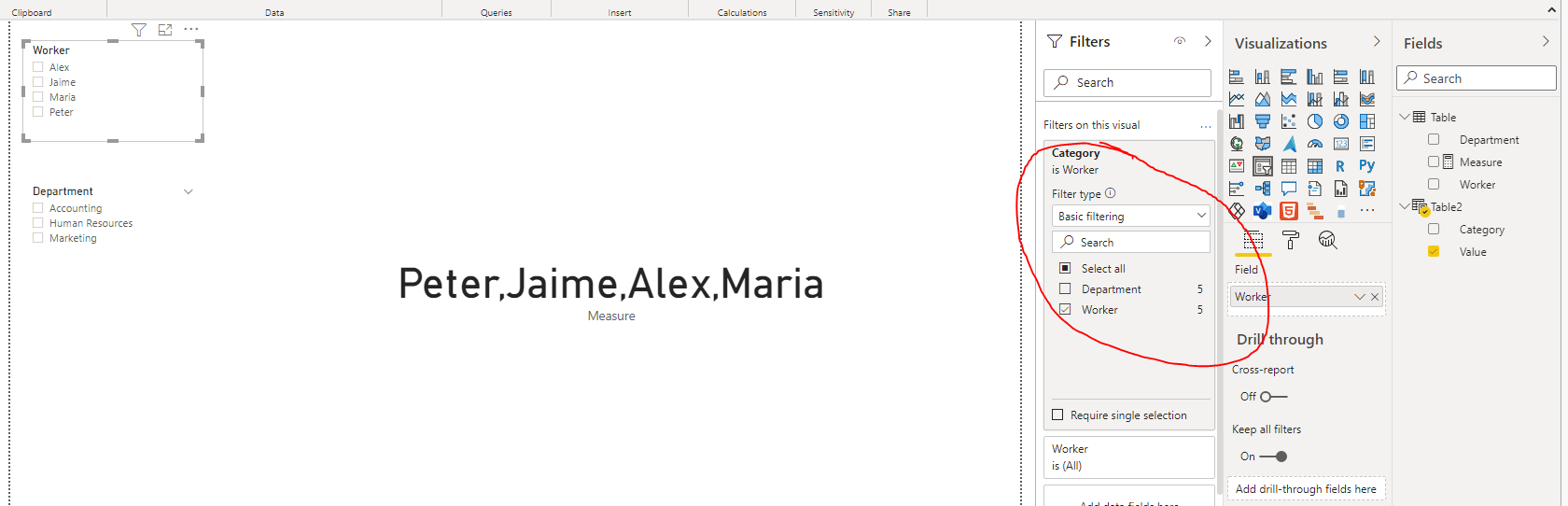Open More options on the Worker slicer
Viewport: 1568px width, 506px height.
pyautogui.click(x=191, y=29)
